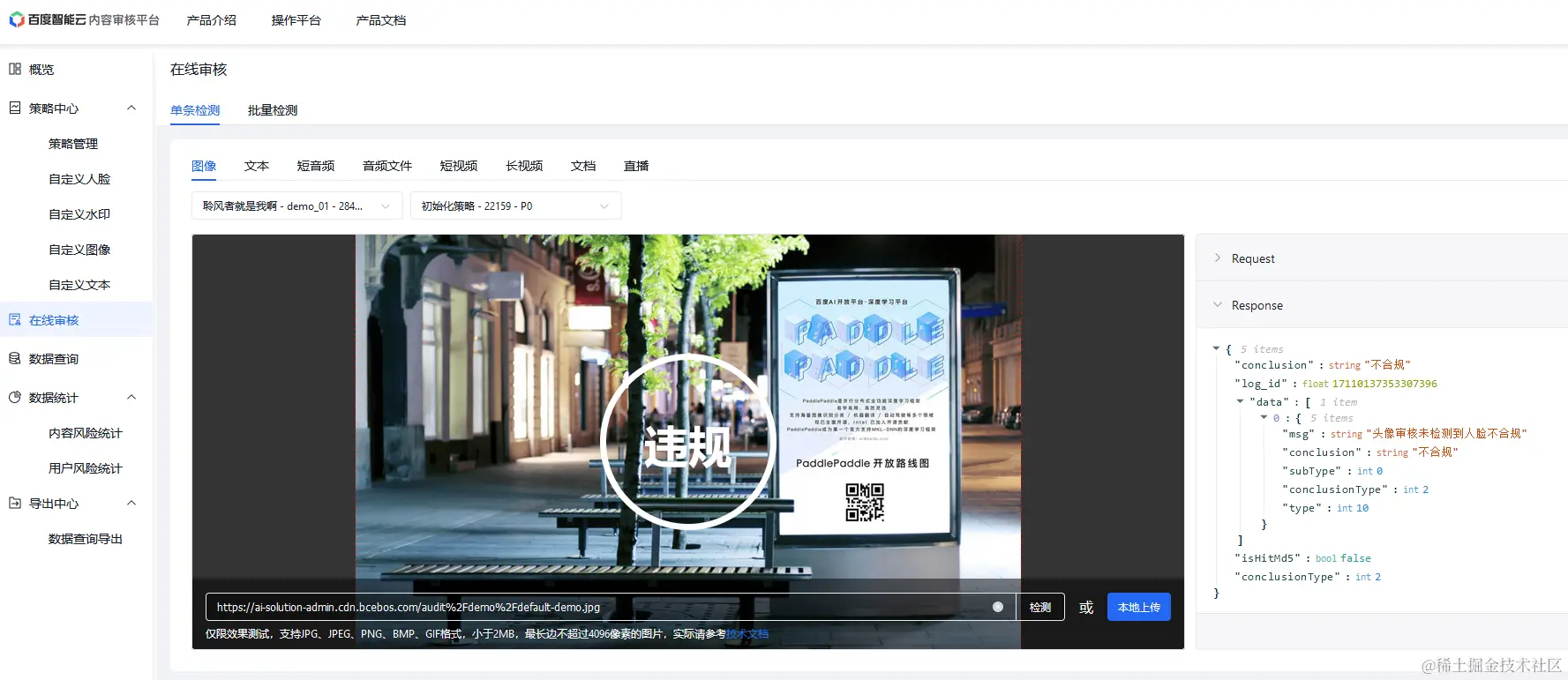This screenshot has height=680, width=1568.
Task: Select the 音频文件 content type tab
Action: (x=387, y=166)
